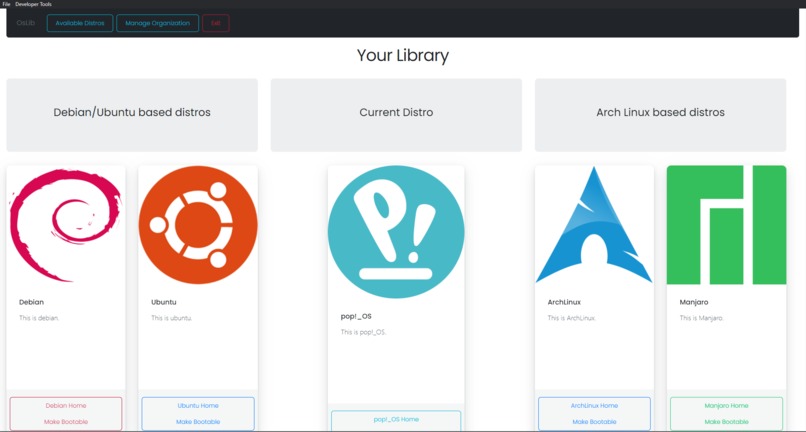Viewport: 806px width, 432px height.
Task: Click Make Bootable under Debian
Action: (66, 422)
